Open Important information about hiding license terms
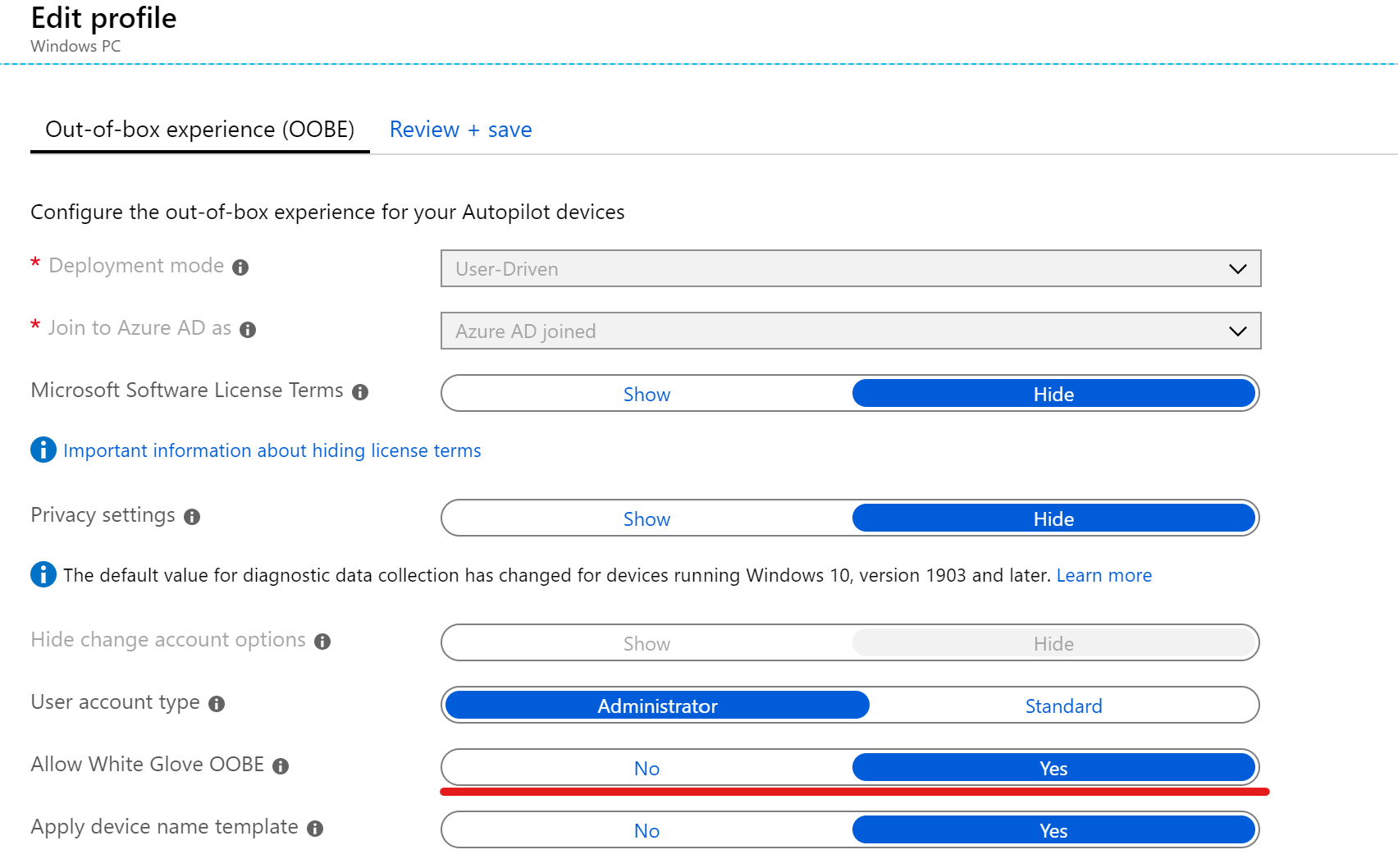Image resolution: width=1398 pixels, height=868 pixels. (272, 450)
